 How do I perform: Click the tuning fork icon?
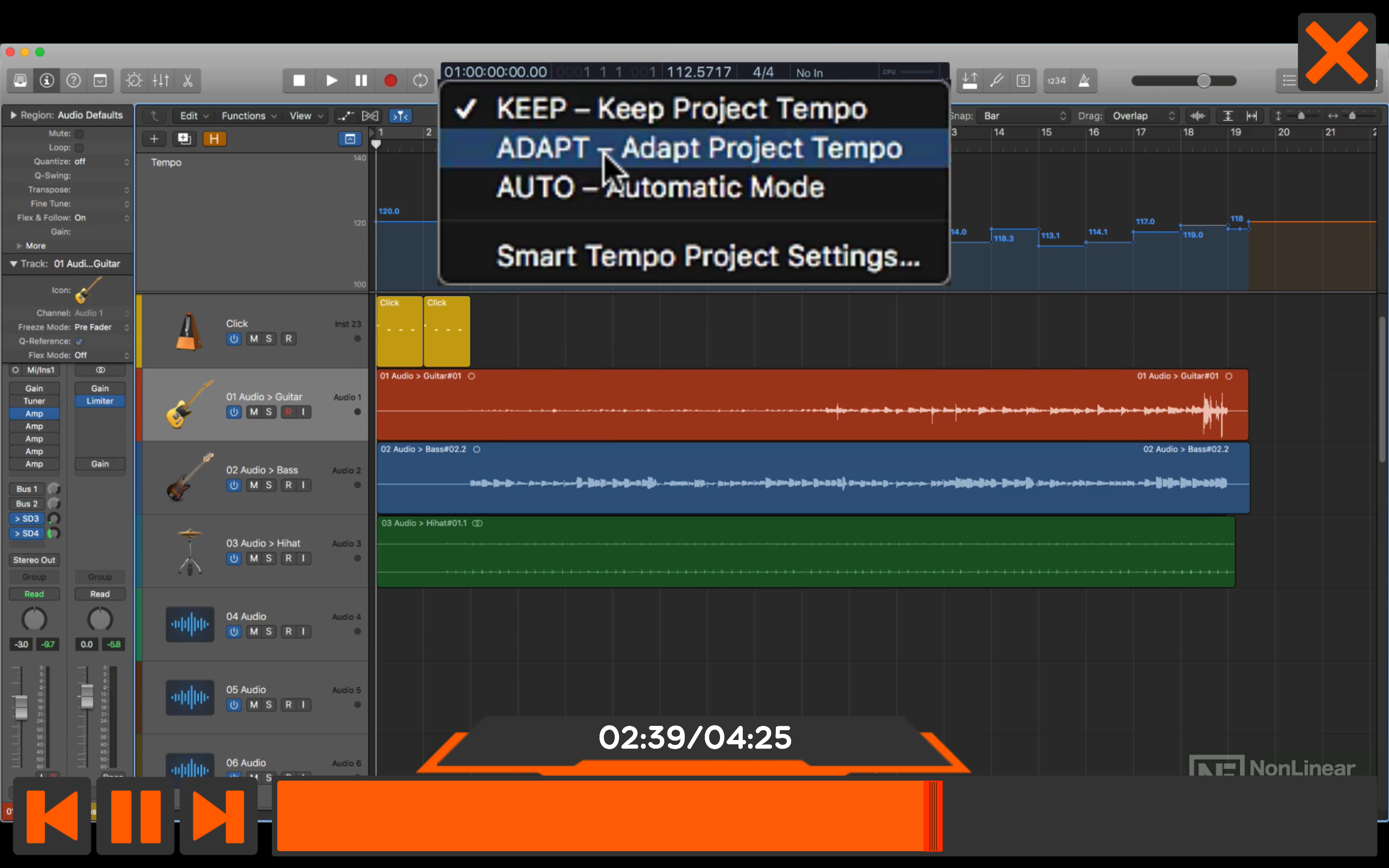(x=996, y=80)
